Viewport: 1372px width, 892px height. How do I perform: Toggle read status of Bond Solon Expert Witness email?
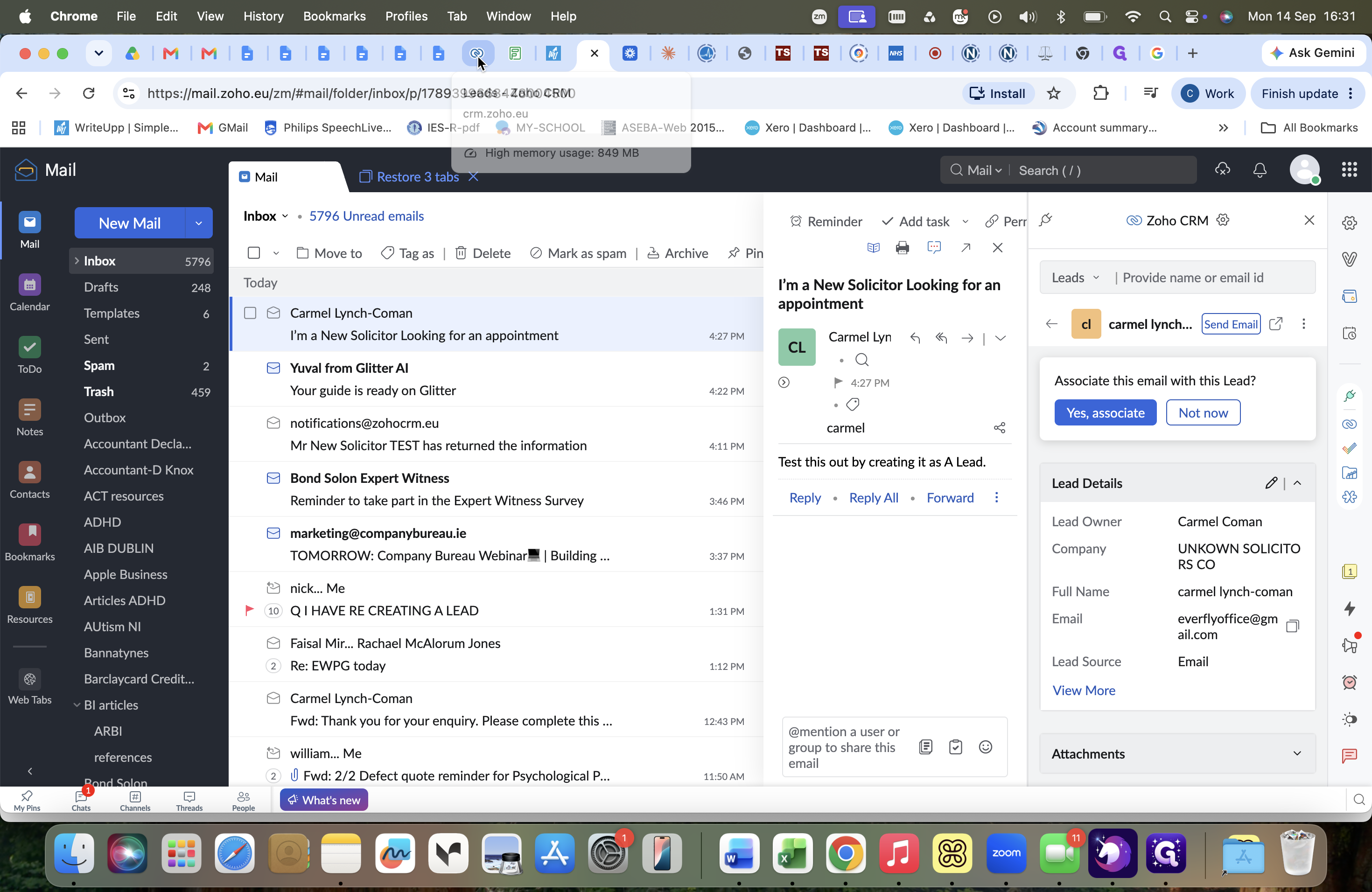tap(273, 478)
